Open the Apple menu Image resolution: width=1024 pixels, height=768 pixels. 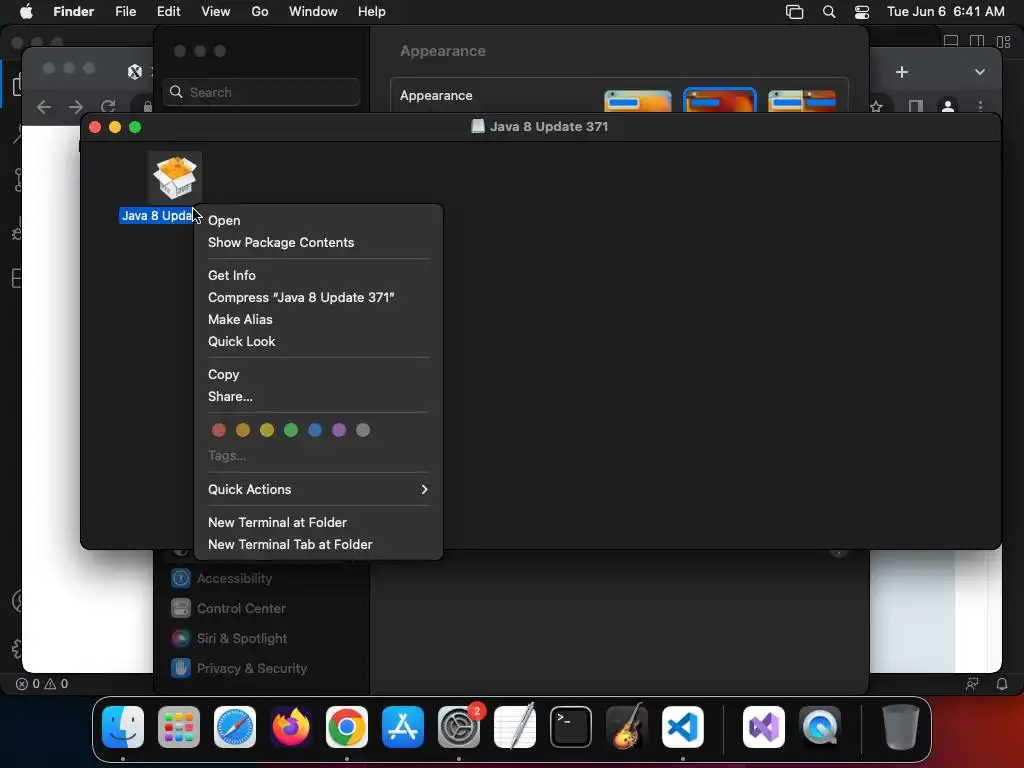[x=26, y=12]
